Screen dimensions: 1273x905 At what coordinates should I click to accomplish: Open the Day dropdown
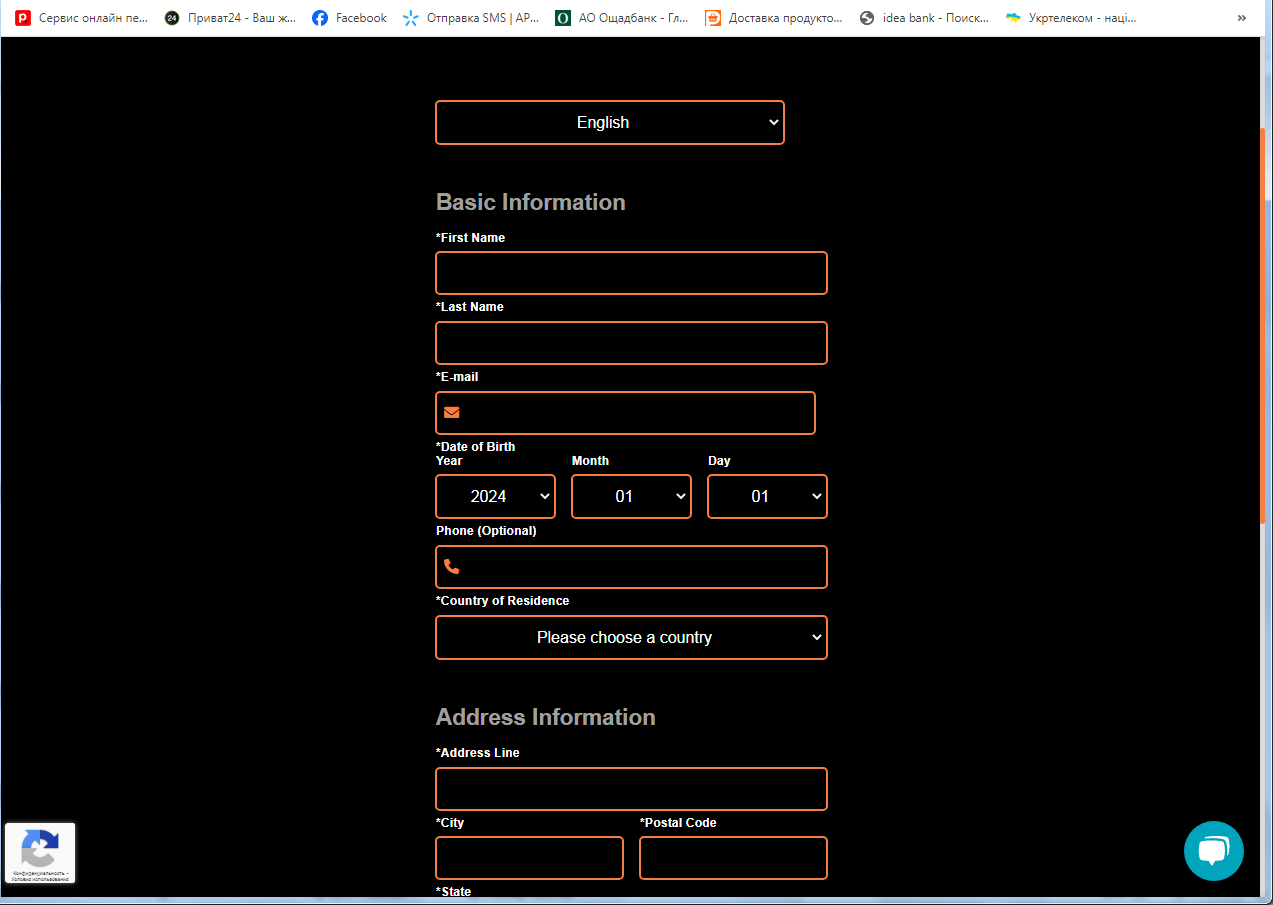click(767, 496)
